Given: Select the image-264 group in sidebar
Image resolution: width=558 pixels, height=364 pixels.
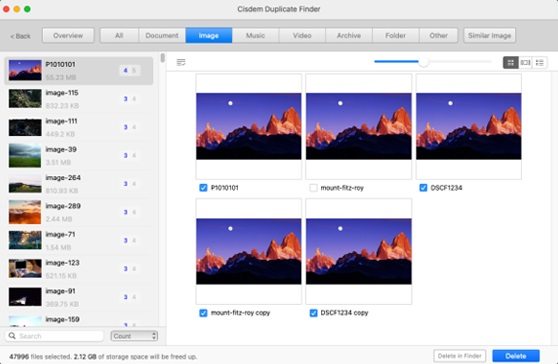Looking at the screenshot, I should coord(79,184).
